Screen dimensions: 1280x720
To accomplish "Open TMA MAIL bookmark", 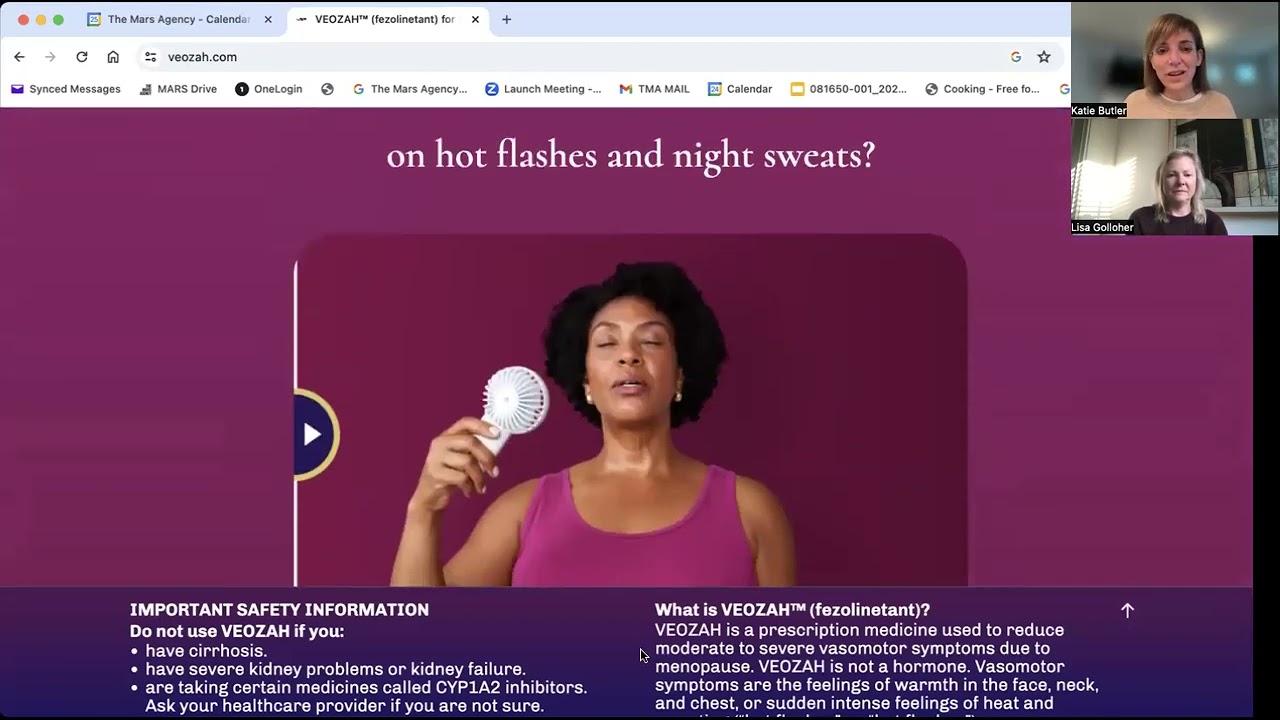I will (655, 89).
